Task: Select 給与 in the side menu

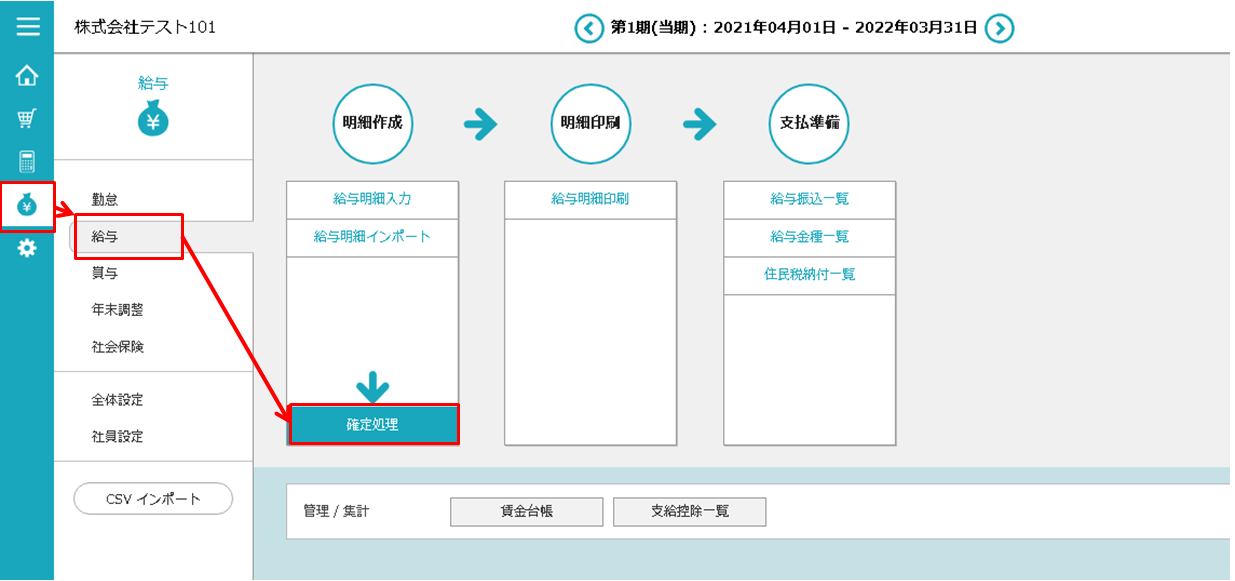Action: click(105, 237)
